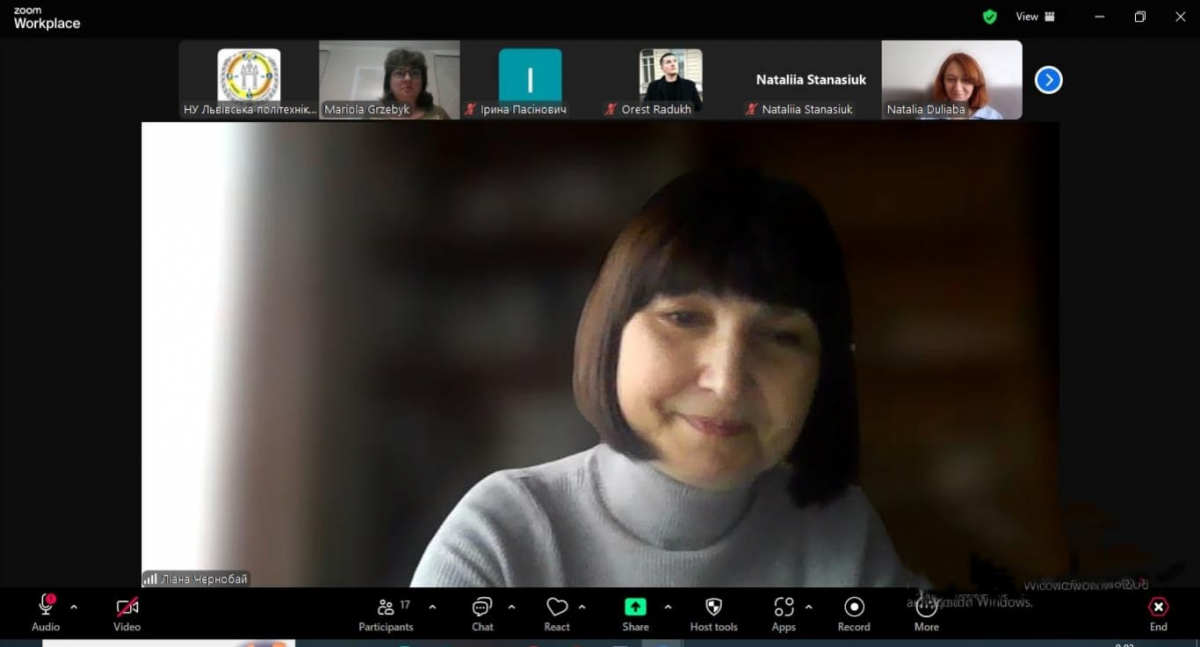Image resolution: width=1200 pixels, height=647 pixels.
Task: Expand chevron next to Participants
Action: pos(432,606)
